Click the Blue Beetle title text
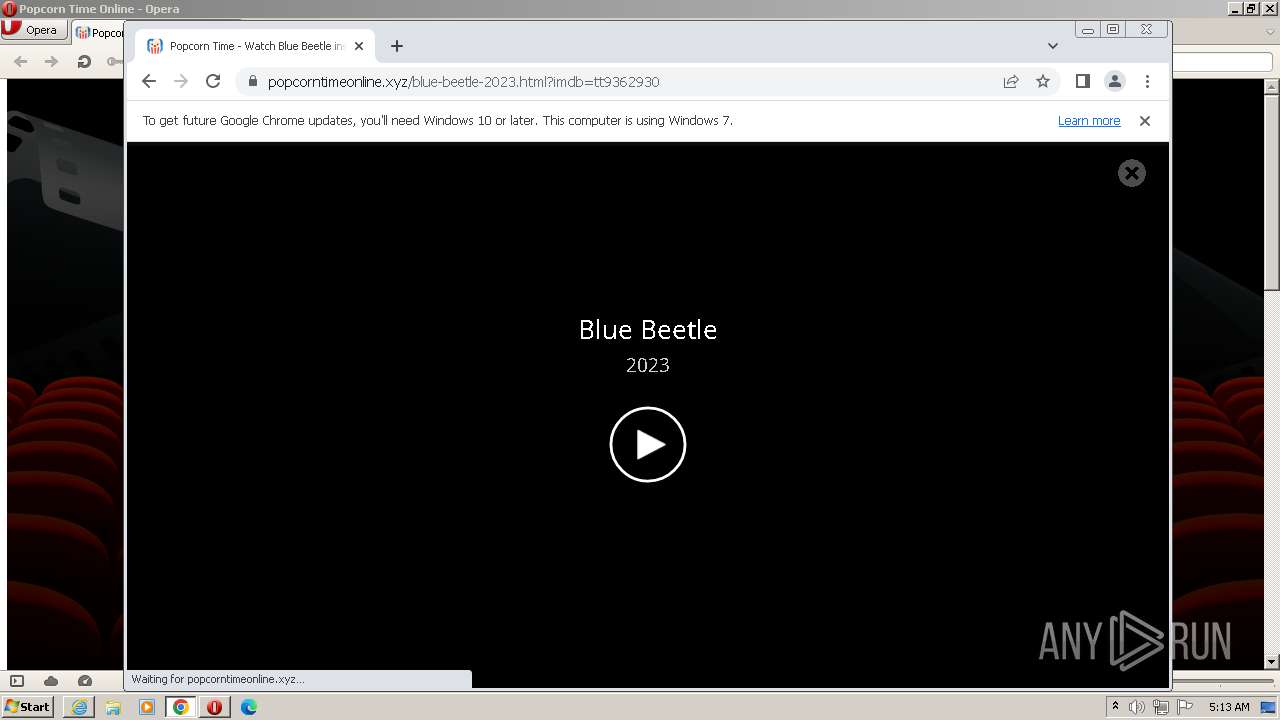This screenshot has width=1280, height=720. point(648,329)
